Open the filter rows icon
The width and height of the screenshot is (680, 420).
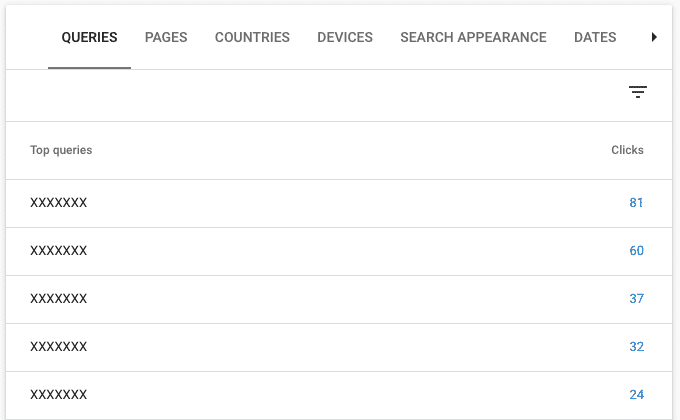(x=638, y=92)
